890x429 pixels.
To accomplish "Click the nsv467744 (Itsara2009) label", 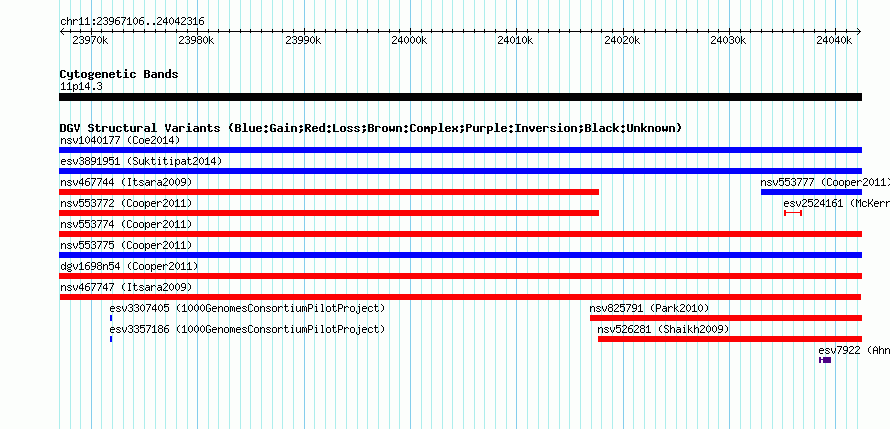I will click(126, 182).
